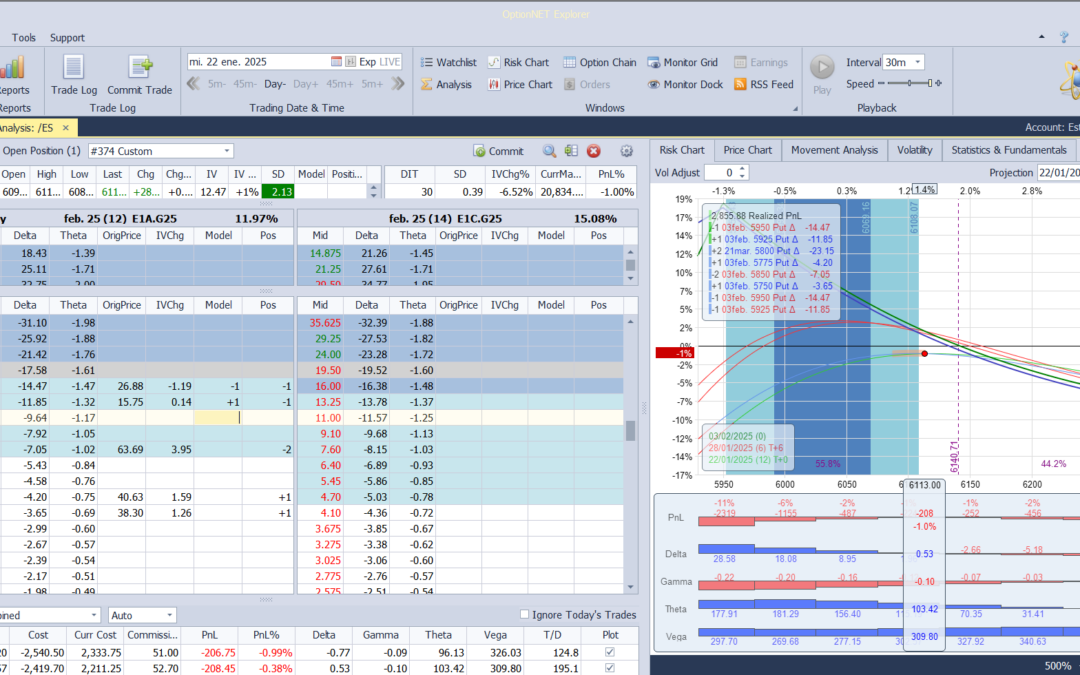
Task: Toggle LIVE mode in the date box
Action: tap(389, 61)
